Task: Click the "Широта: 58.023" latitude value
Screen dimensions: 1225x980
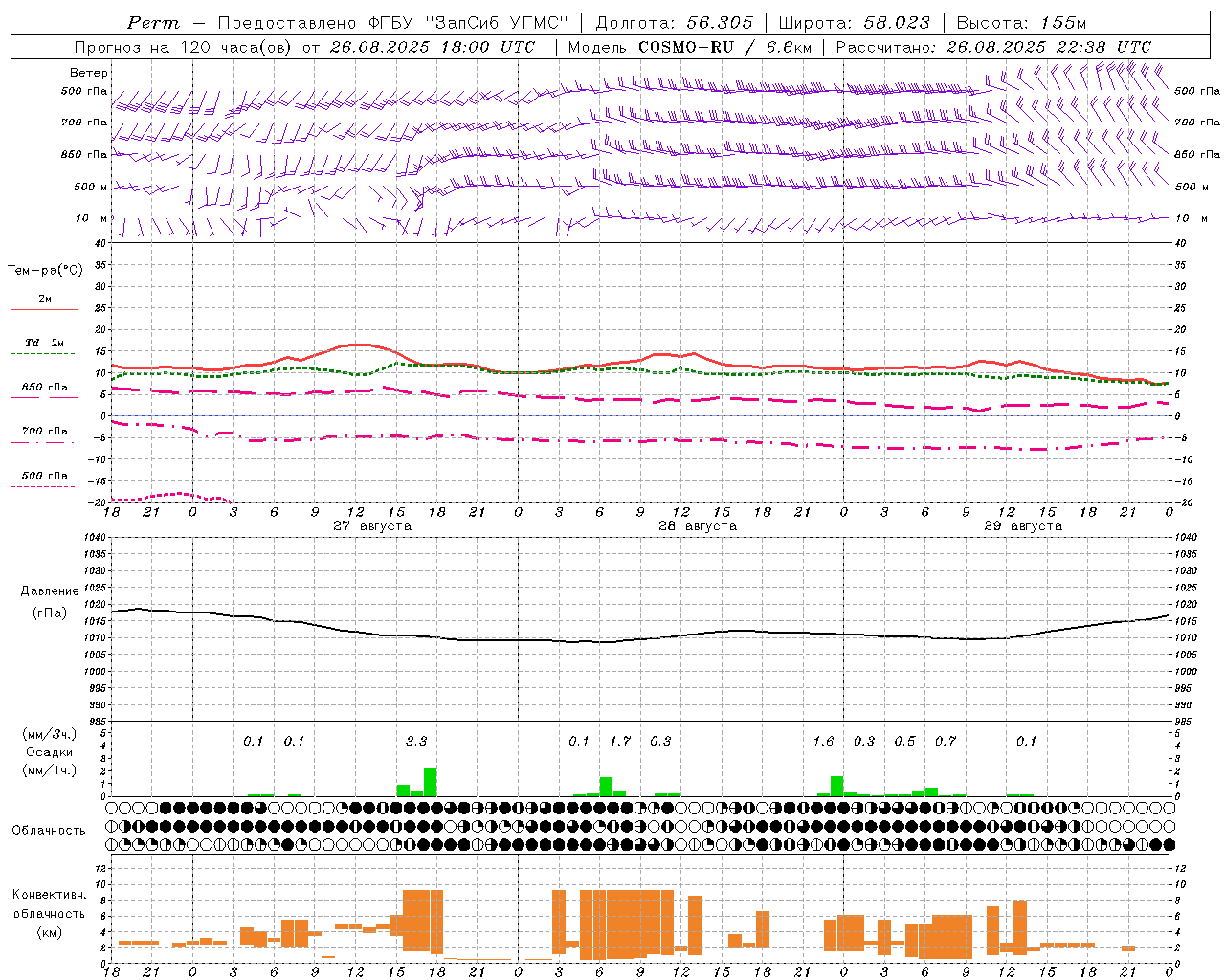Action: point(854,23)
